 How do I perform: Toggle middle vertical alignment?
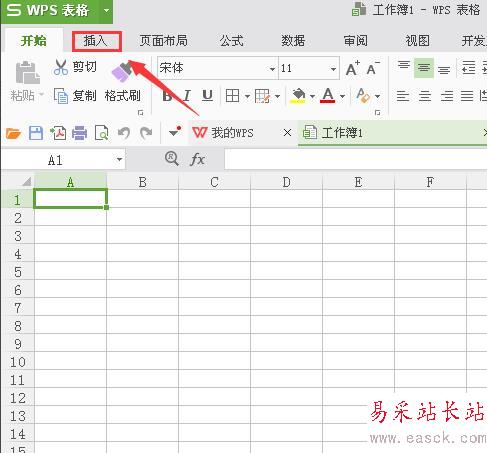coord(424,68)
